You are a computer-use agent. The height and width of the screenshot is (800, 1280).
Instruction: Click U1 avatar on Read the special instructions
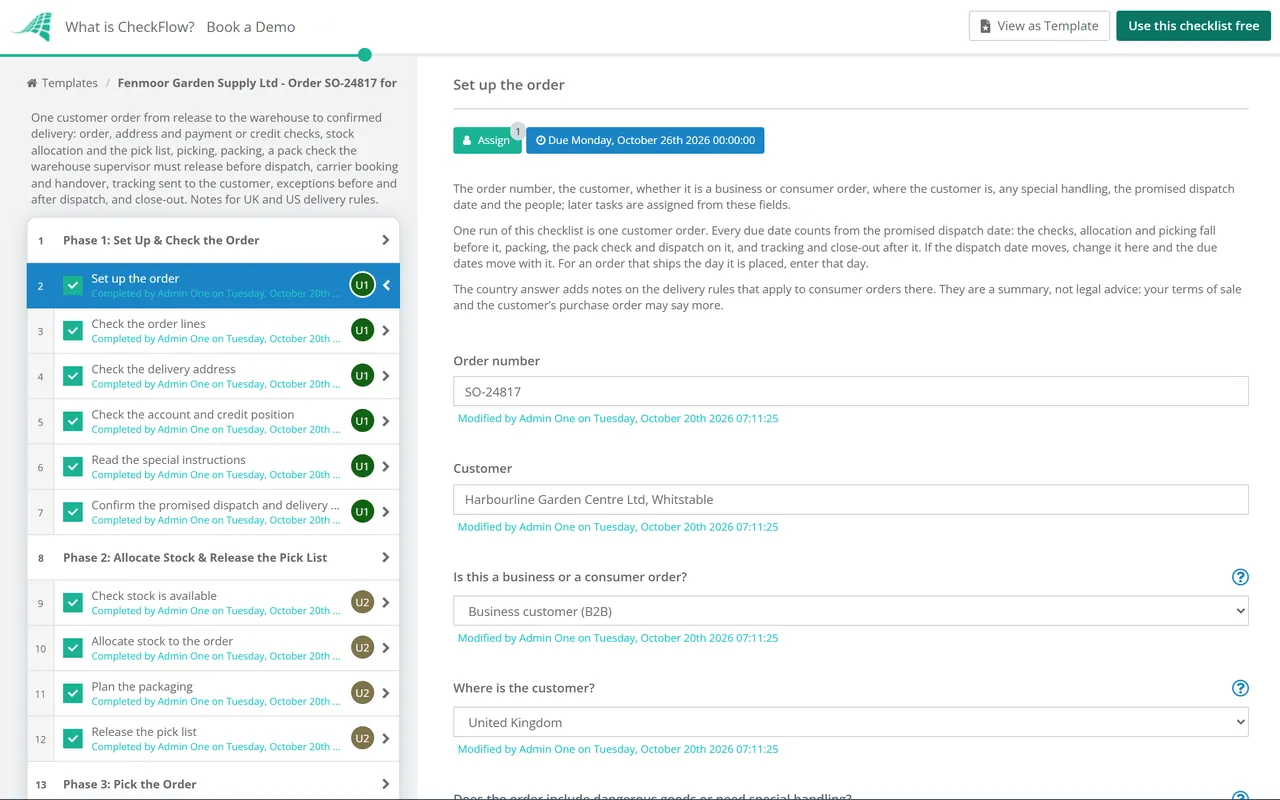click(362, 466)
